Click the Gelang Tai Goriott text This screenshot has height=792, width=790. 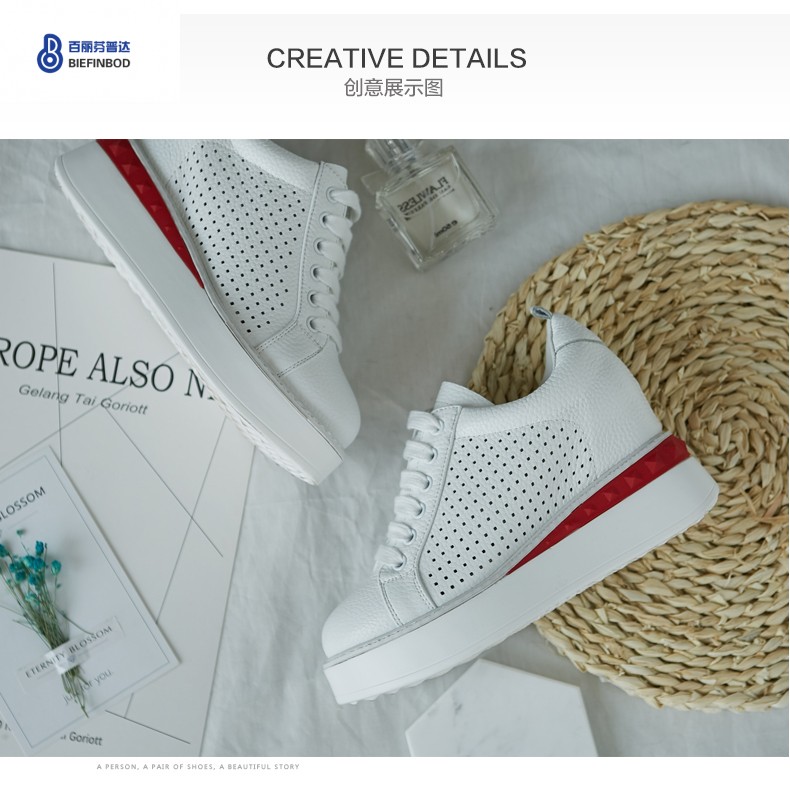click(83, 399)
